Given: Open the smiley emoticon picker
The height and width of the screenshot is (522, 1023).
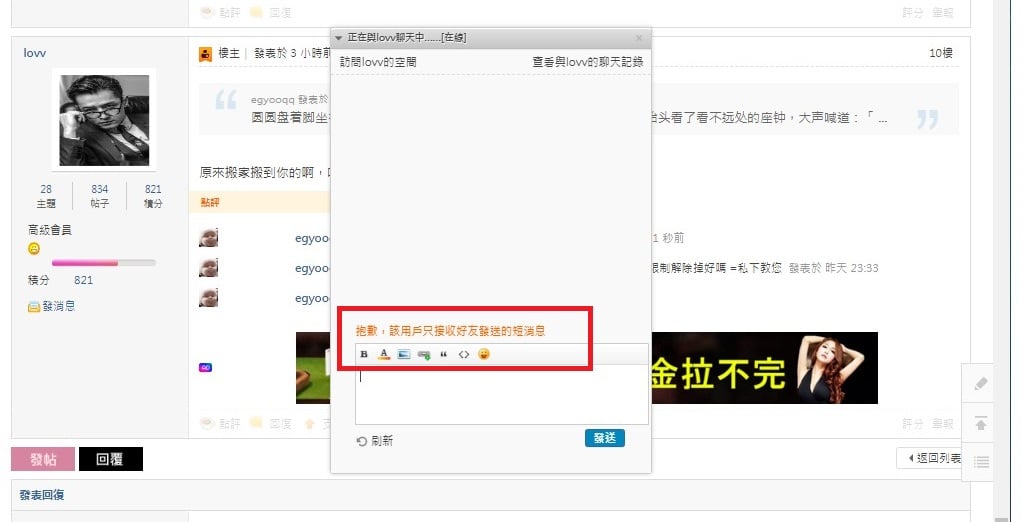Looking at the screenshot, I should pyautogui.click(x=483, y=354).
